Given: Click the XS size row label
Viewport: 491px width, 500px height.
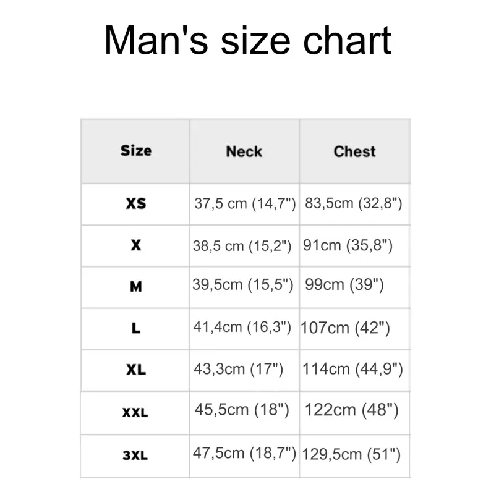Looking at the screenshot, I should click(x=136, y=203).
